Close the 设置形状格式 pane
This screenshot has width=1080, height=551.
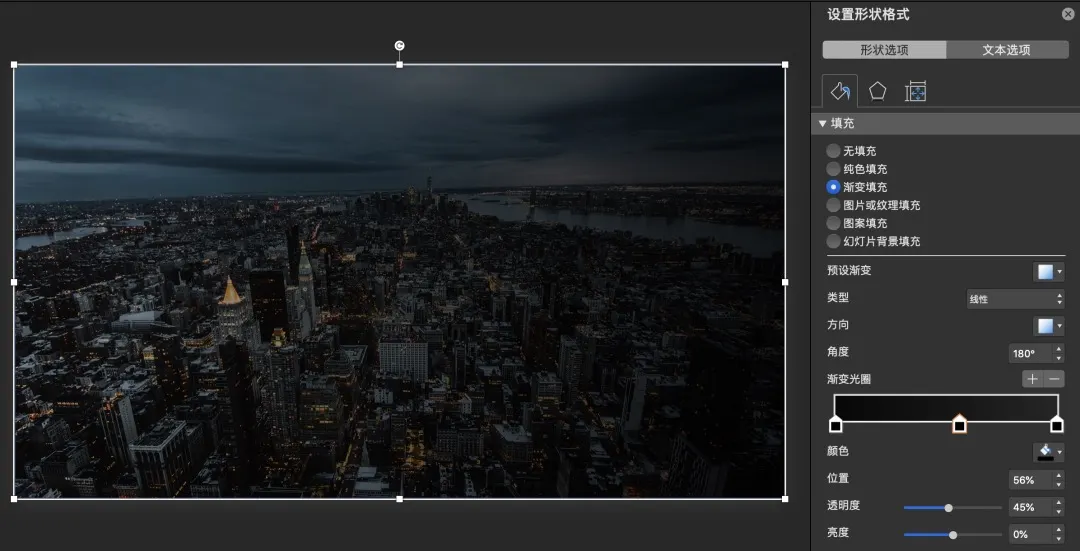[1068, 14]
